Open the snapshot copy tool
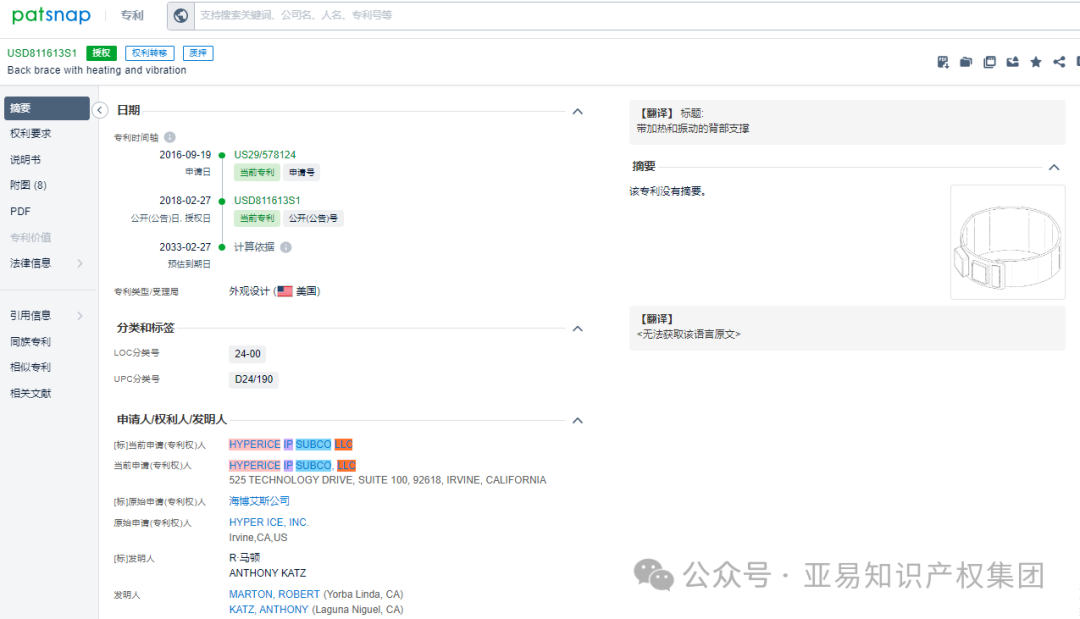This screenshot has width=1080, height=619. tap(988, 61)
